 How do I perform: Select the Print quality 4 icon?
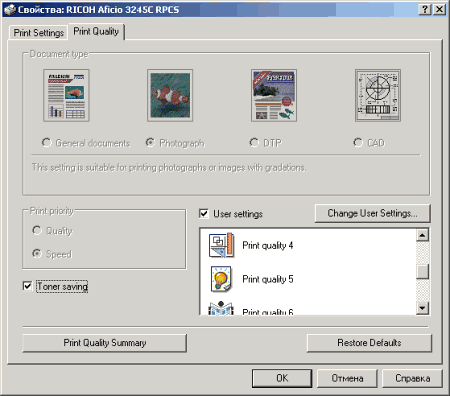point(221,245)
